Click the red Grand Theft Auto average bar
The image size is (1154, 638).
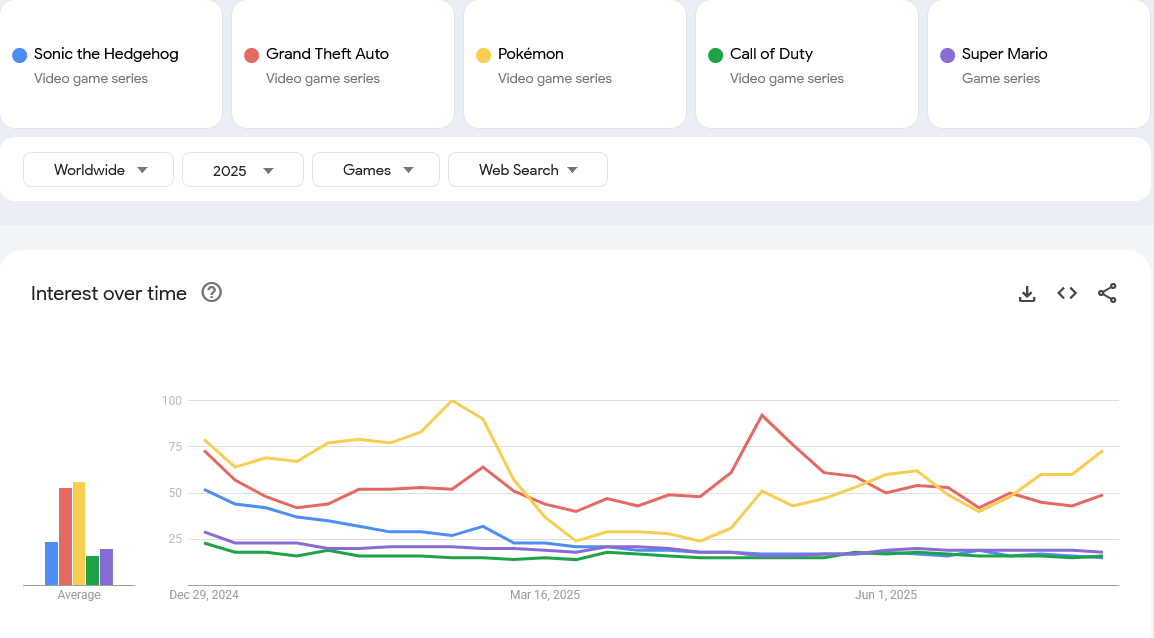pos(66,536)
